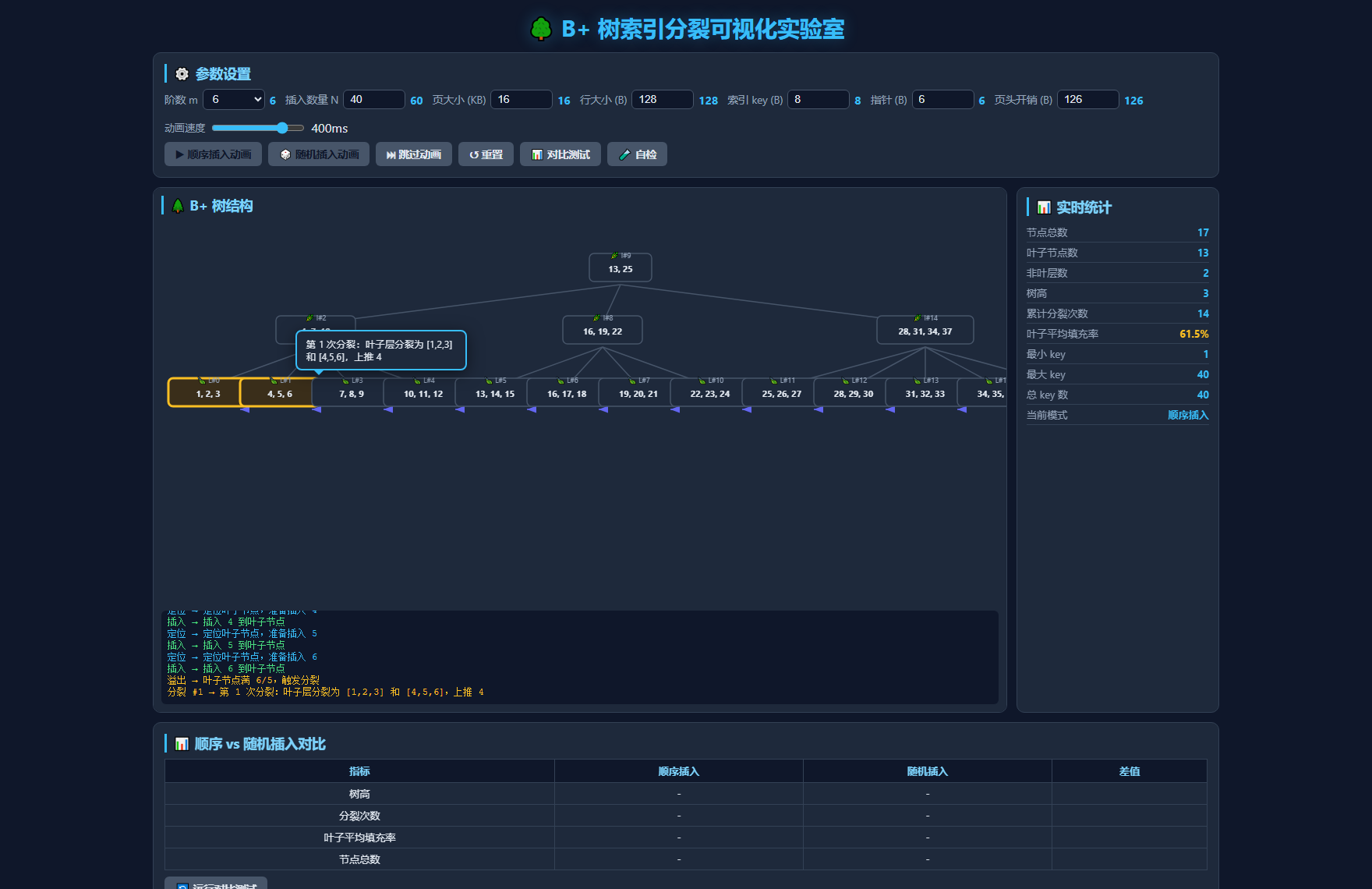The width and height of the screenshot is (1372, 889).
Task: Click the chart icon beside 顺序 vs 随机插入对比
Action: click(x=182, y=744)
